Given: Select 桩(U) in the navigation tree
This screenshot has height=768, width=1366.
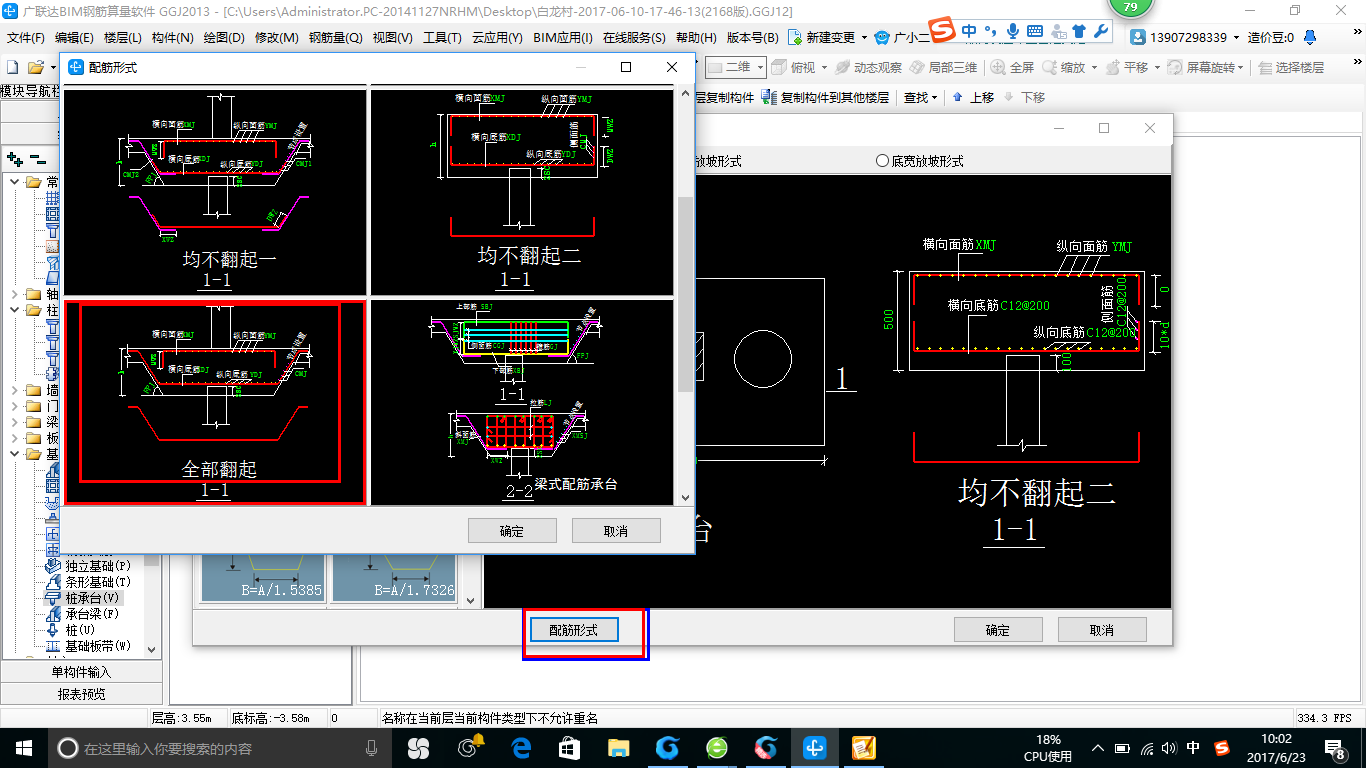Looking at the screenshot, I should 81,630.
